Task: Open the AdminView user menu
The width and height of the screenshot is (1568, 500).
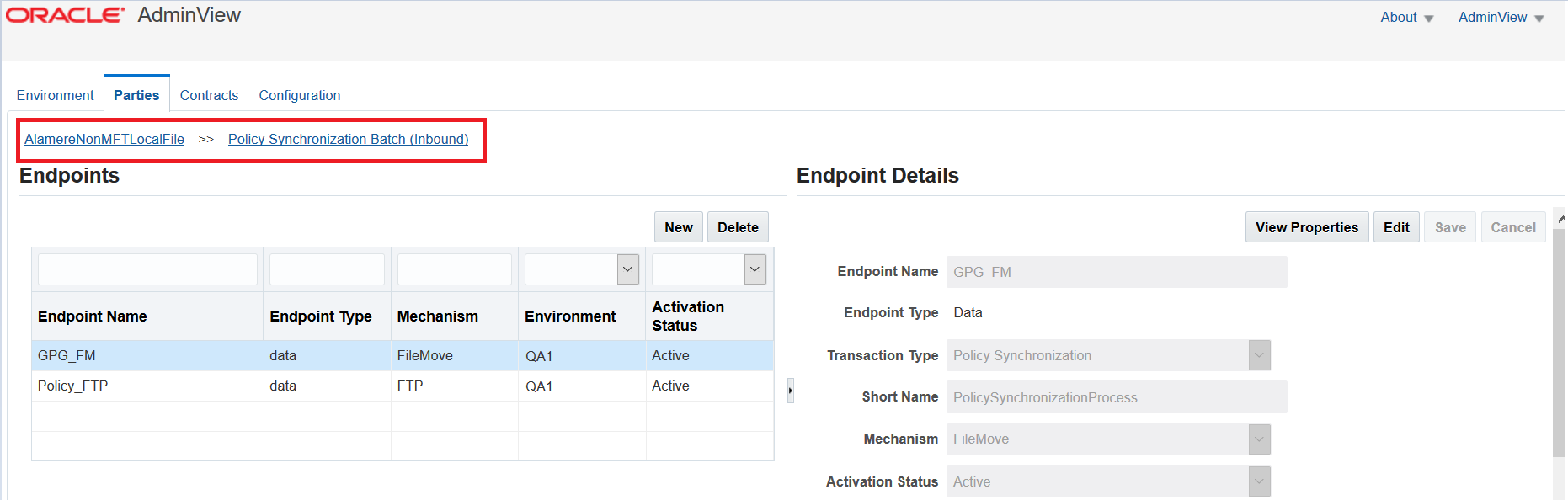Action: pos(1501,18)
